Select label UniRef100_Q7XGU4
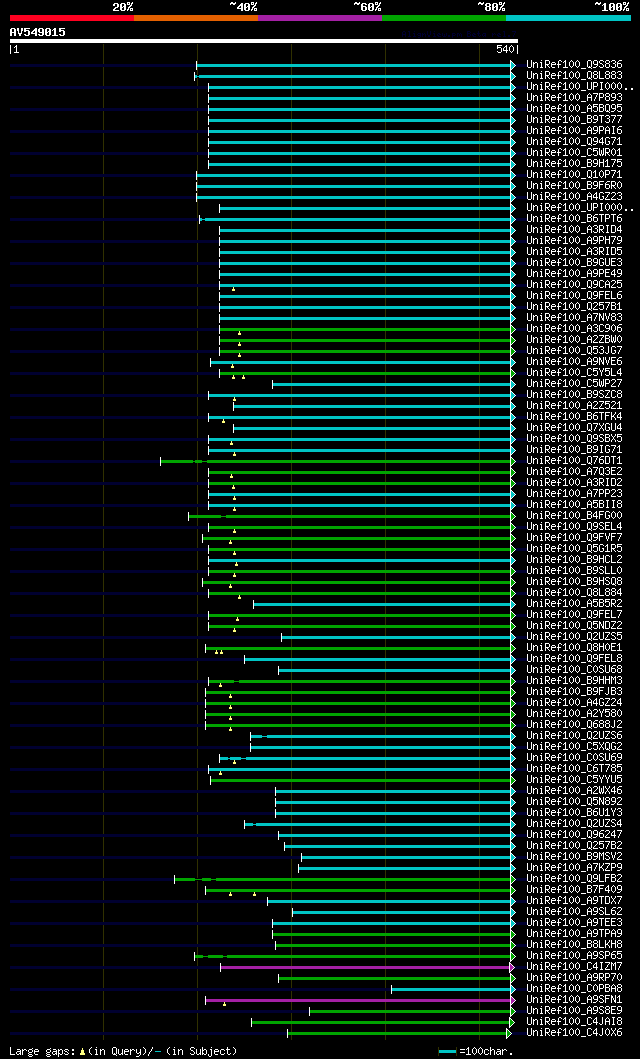This screenshot has width=640, height=1059. (x=575, y=428)
